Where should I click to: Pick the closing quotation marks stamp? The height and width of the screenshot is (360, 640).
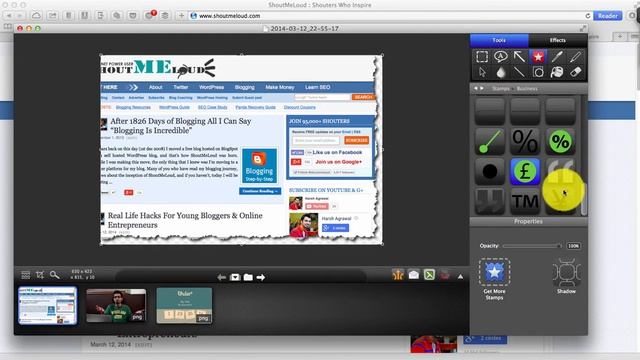[x=490, y=201]
